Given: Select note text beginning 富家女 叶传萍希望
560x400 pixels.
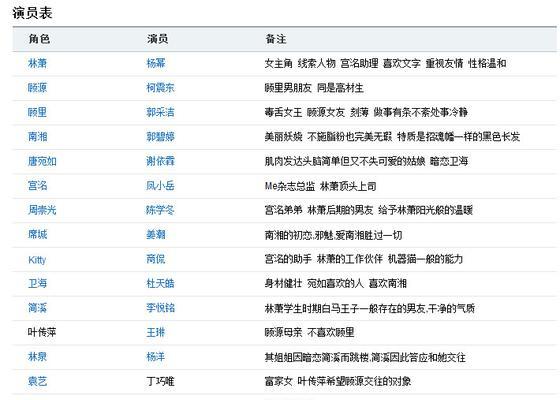Looking at the screenshot, I should pos(338,381).
